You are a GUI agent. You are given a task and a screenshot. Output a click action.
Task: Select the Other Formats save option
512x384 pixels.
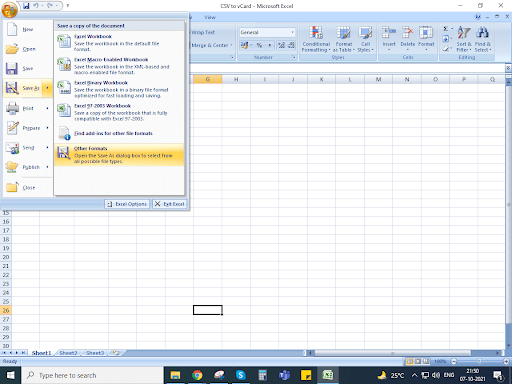pos(119,155)
